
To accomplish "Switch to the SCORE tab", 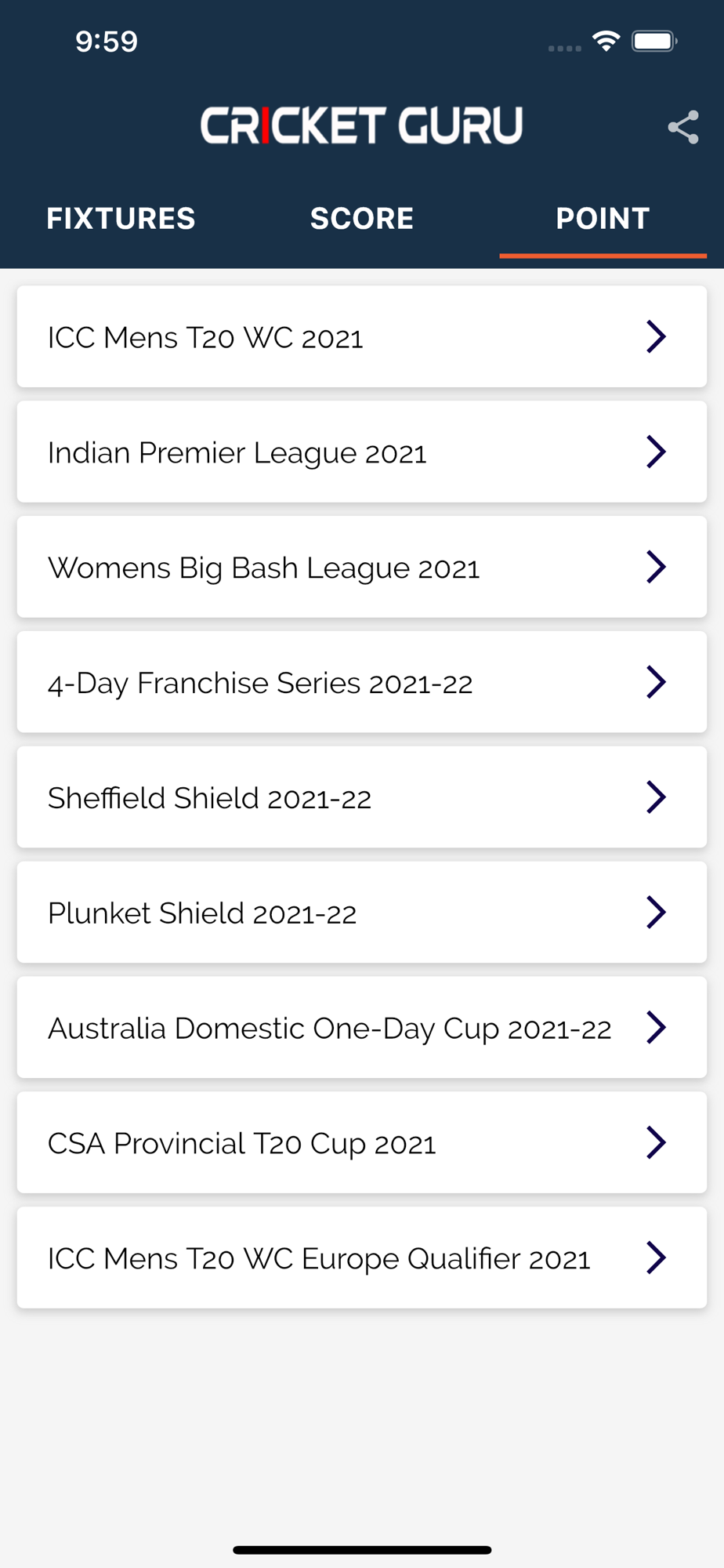I will 361,219.
